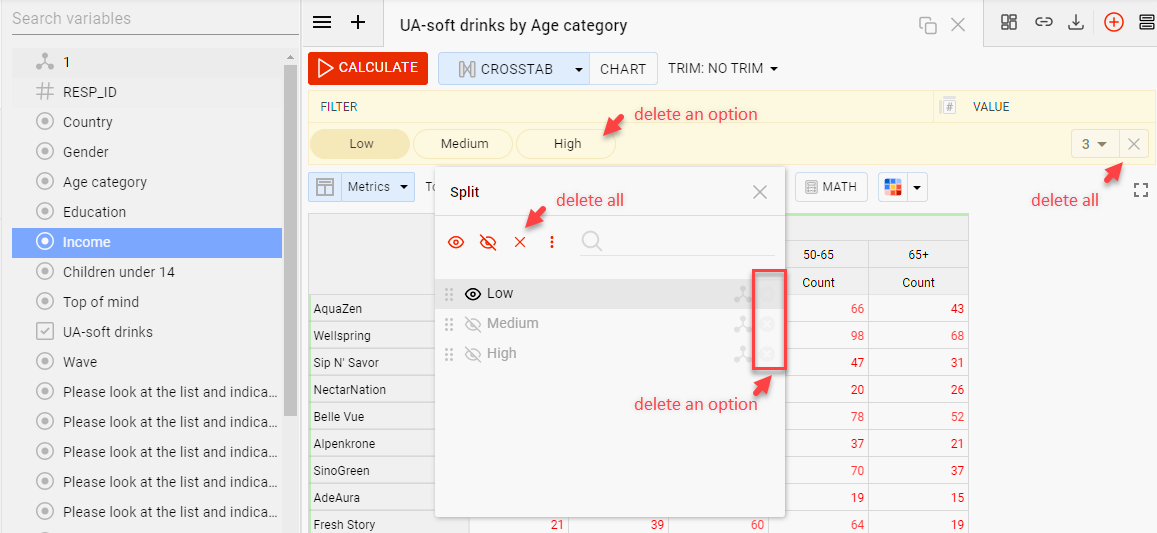Expand the CROSSTAB dropdown arrow

[578, 69]
